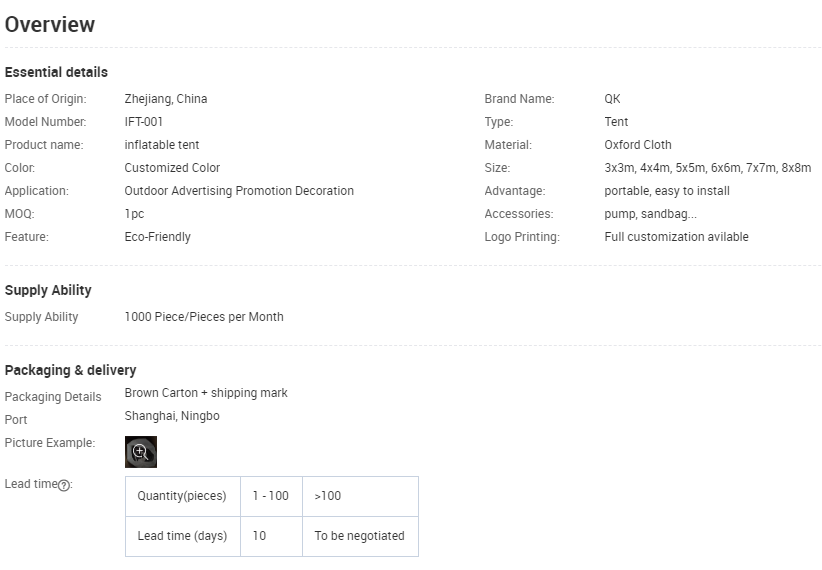Select model number IFT-001 text

(x=144, y=122)
